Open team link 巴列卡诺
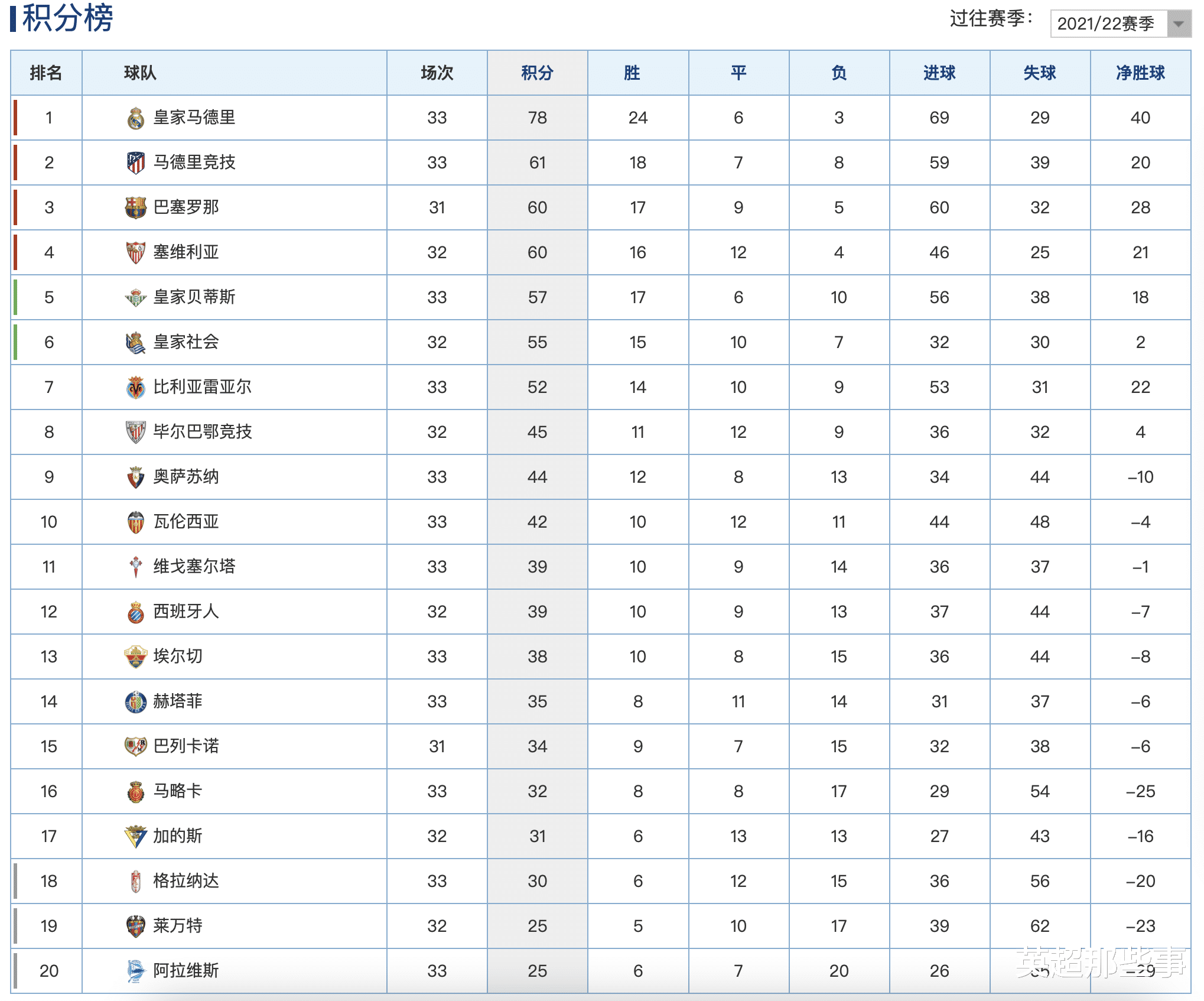The image size is (1204, 1001). point(186,746)
